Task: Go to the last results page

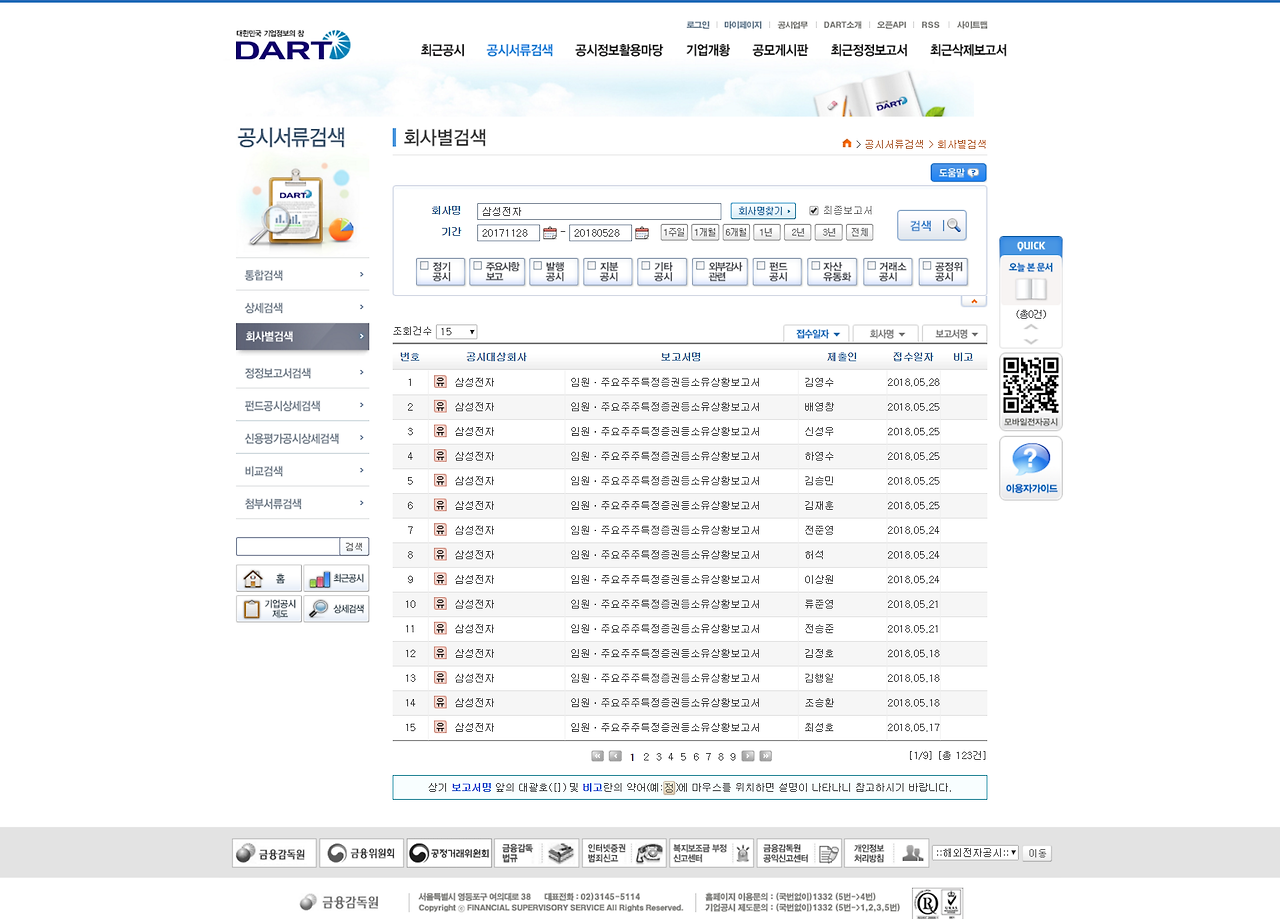Action: tap(765, 756)
